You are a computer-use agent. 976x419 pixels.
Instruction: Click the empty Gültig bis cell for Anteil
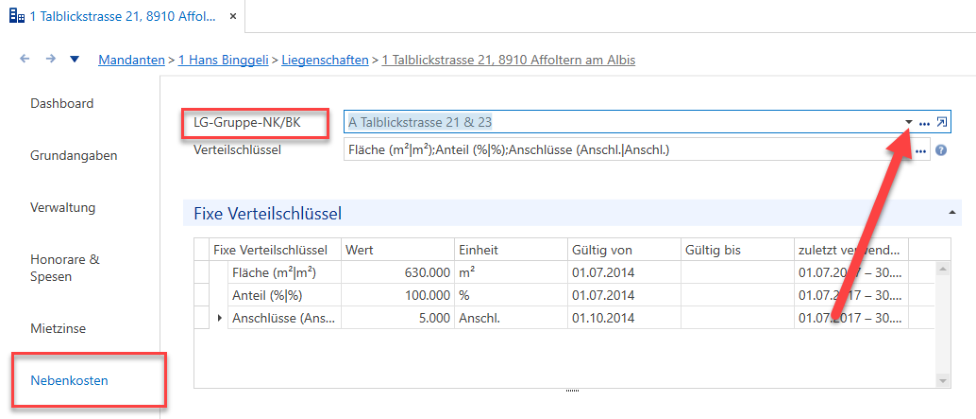738,295
